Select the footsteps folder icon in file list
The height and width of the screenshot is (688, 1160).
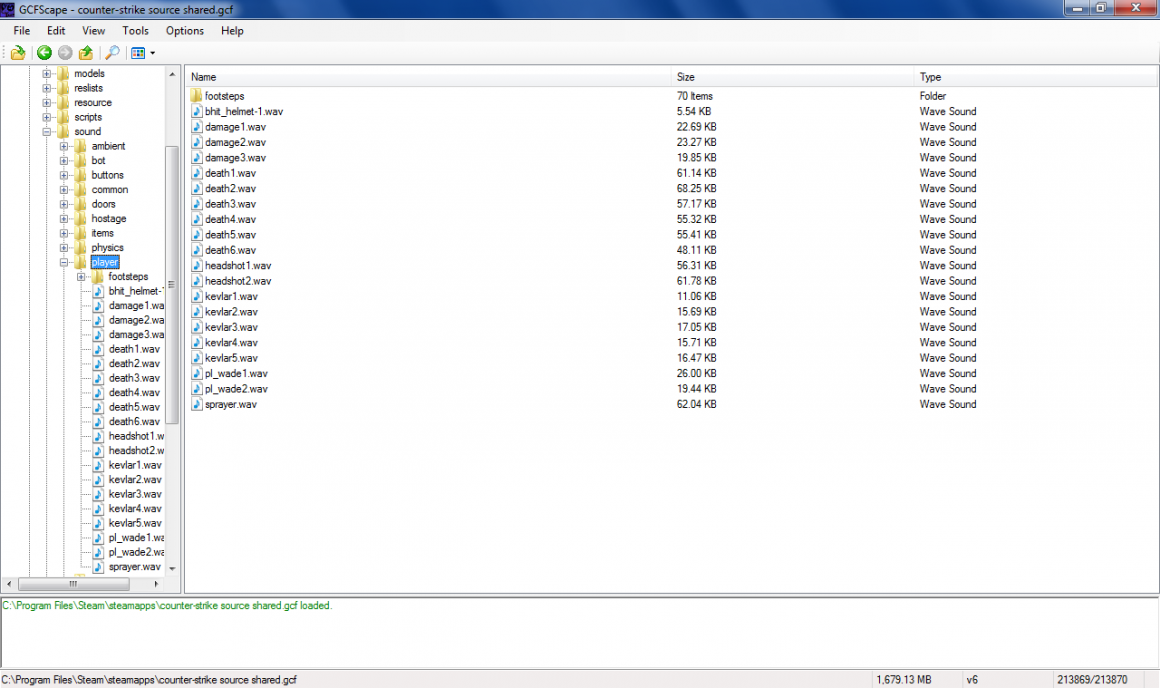tap(196, 96)
